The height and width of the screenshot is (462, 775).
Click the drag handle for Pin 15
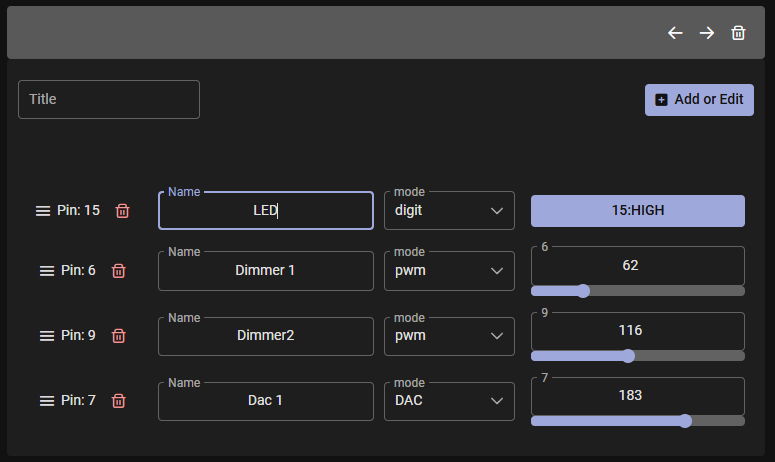[x=43, y=211]
